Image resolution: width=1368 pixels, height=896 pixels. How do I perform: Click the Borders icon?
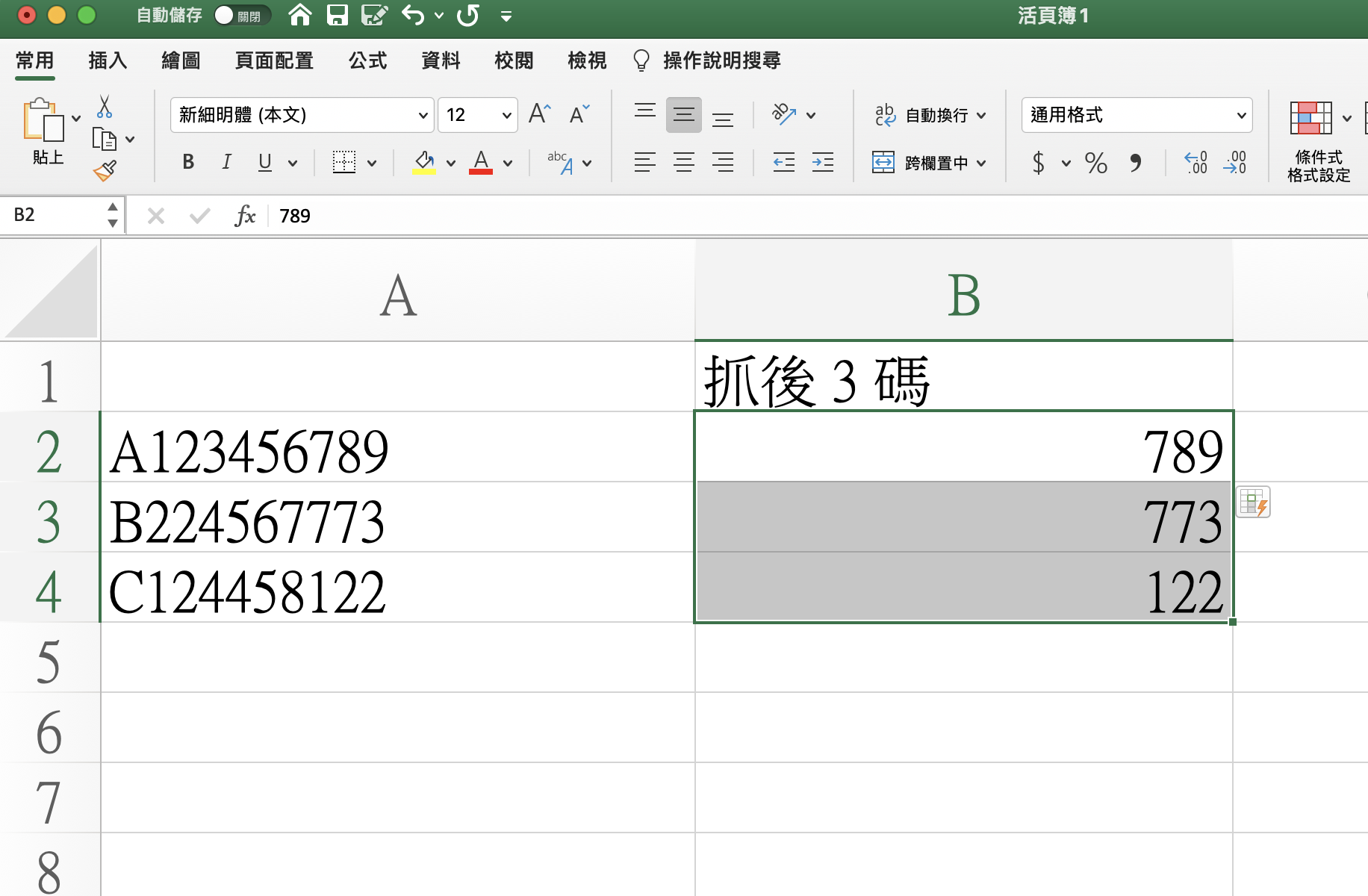point(344,162)
